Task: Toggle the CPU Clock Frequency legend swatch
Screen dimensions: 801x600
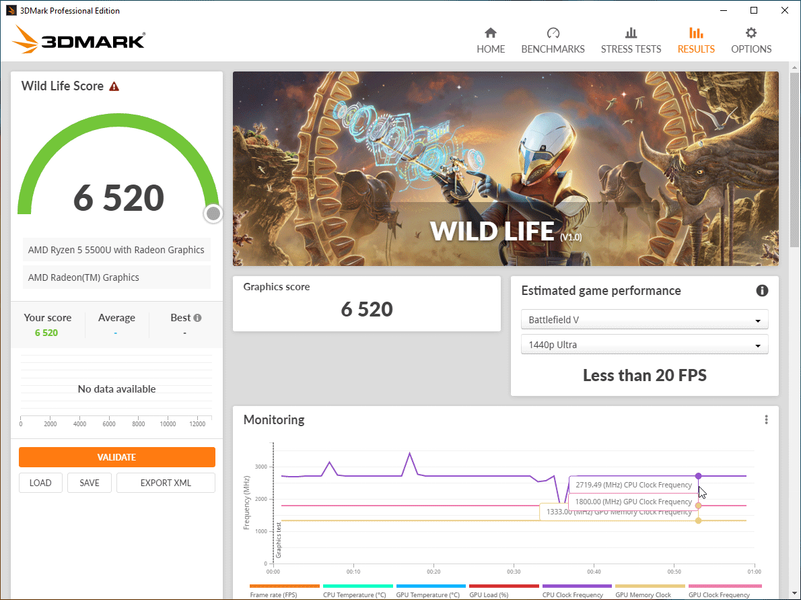Action: point(577,586)
